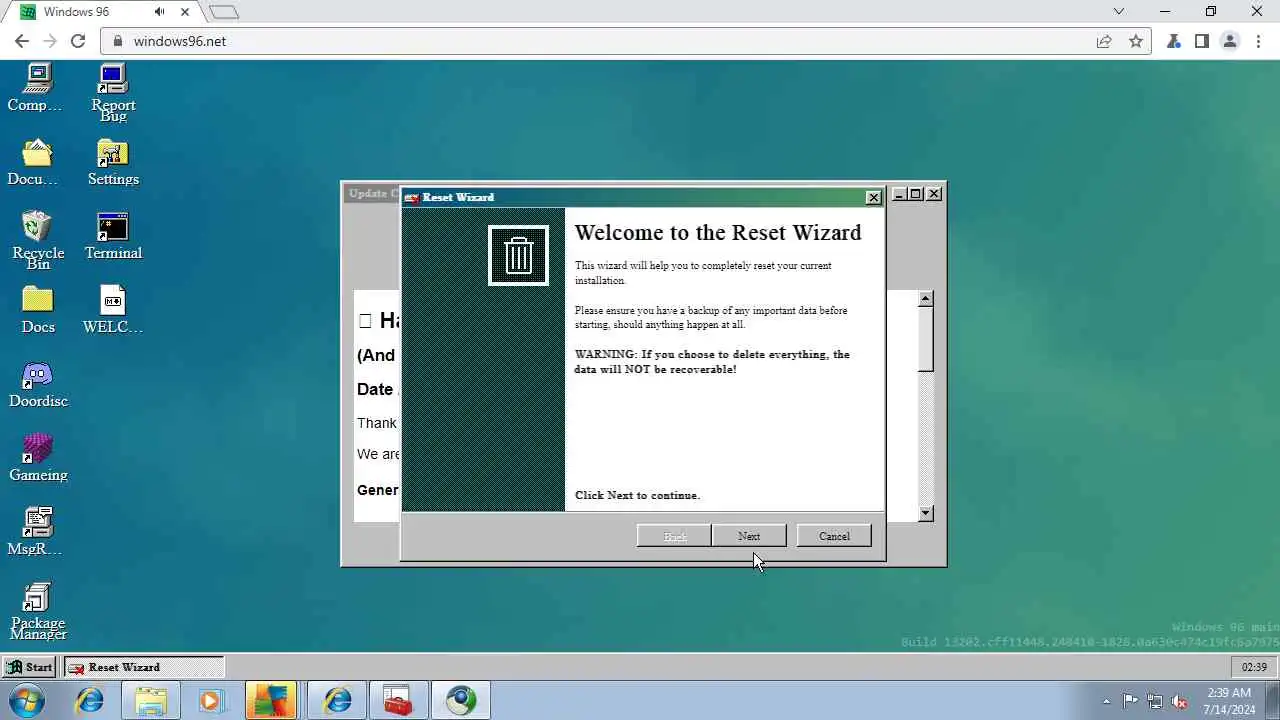This screenshot has height=720, width=1280.
Task: Open the Windows 7 Start orb
Action: point(27,700)
